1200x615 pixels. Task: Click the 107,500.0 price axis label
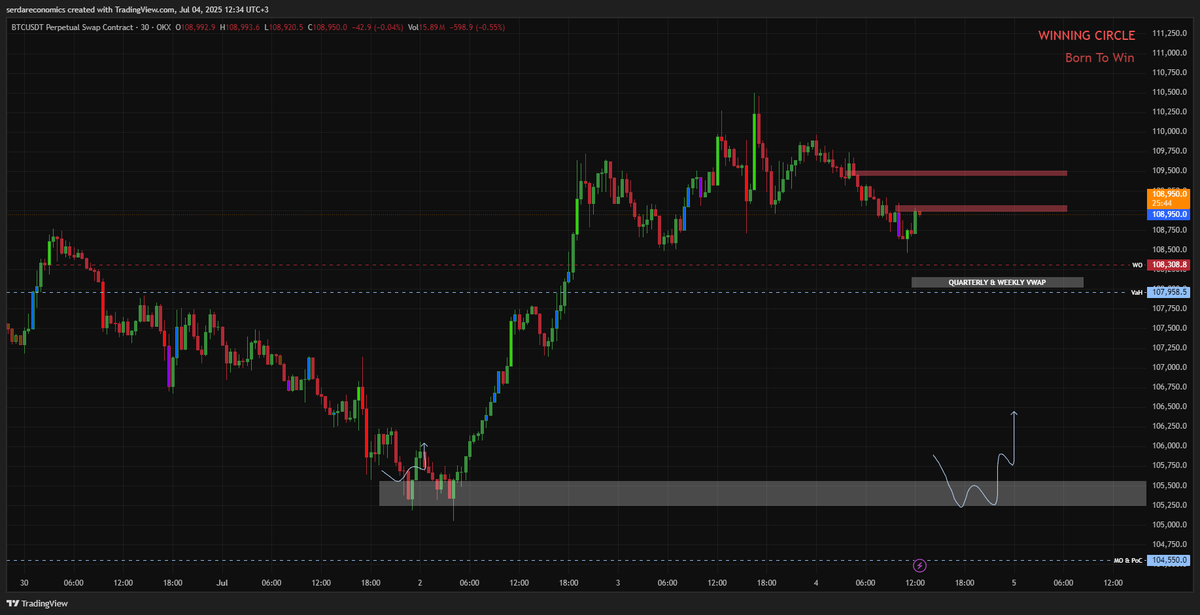[1169, 328]
